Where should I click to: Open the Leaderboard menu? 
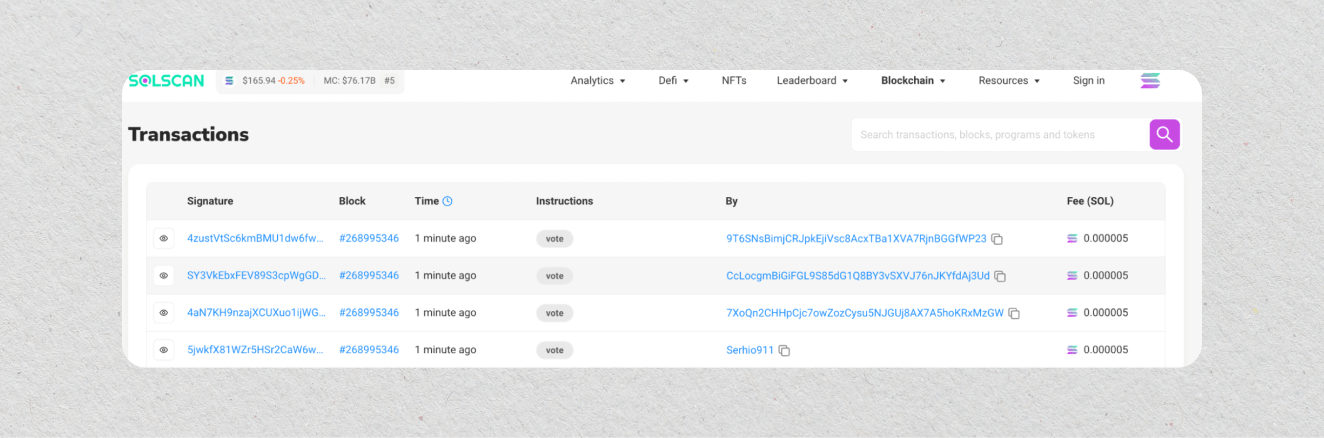[x=812, y=81]
